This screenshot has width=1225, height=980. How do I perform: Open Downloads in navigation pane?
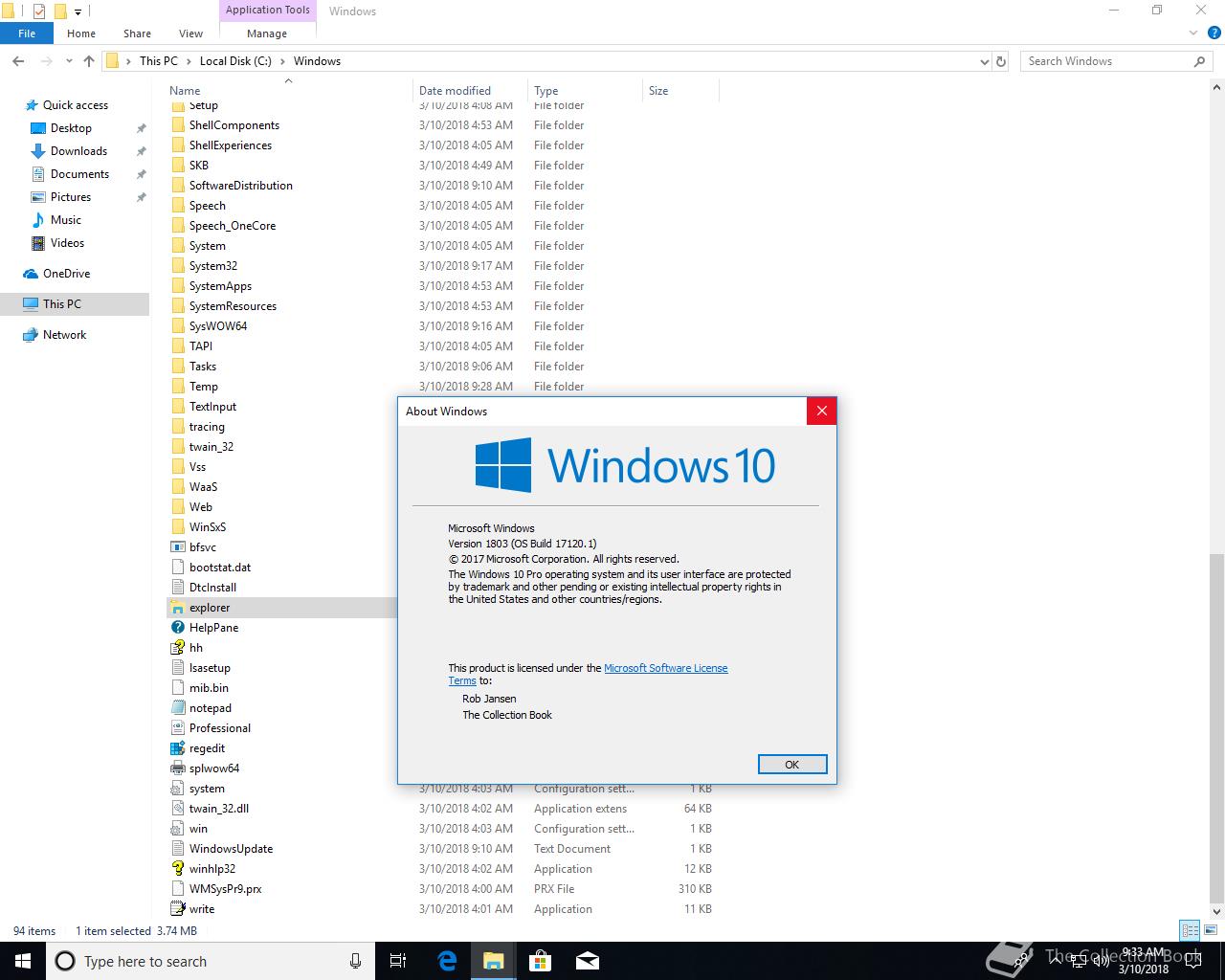pyautogui.click(x=78, y=151)
